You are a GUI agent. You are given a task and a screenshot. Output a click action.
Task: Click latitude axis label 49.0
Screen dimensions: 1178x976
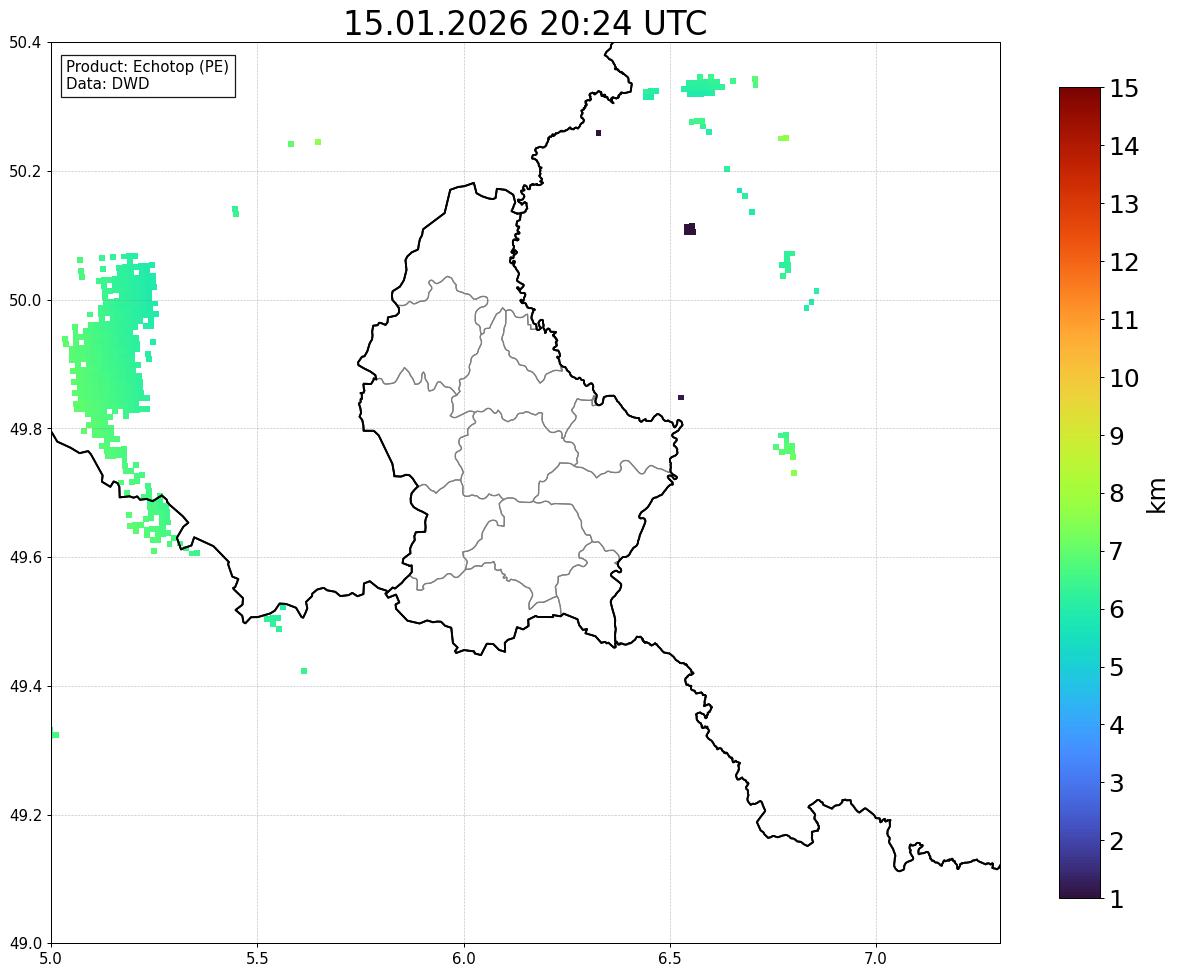(x=25, y=944)
